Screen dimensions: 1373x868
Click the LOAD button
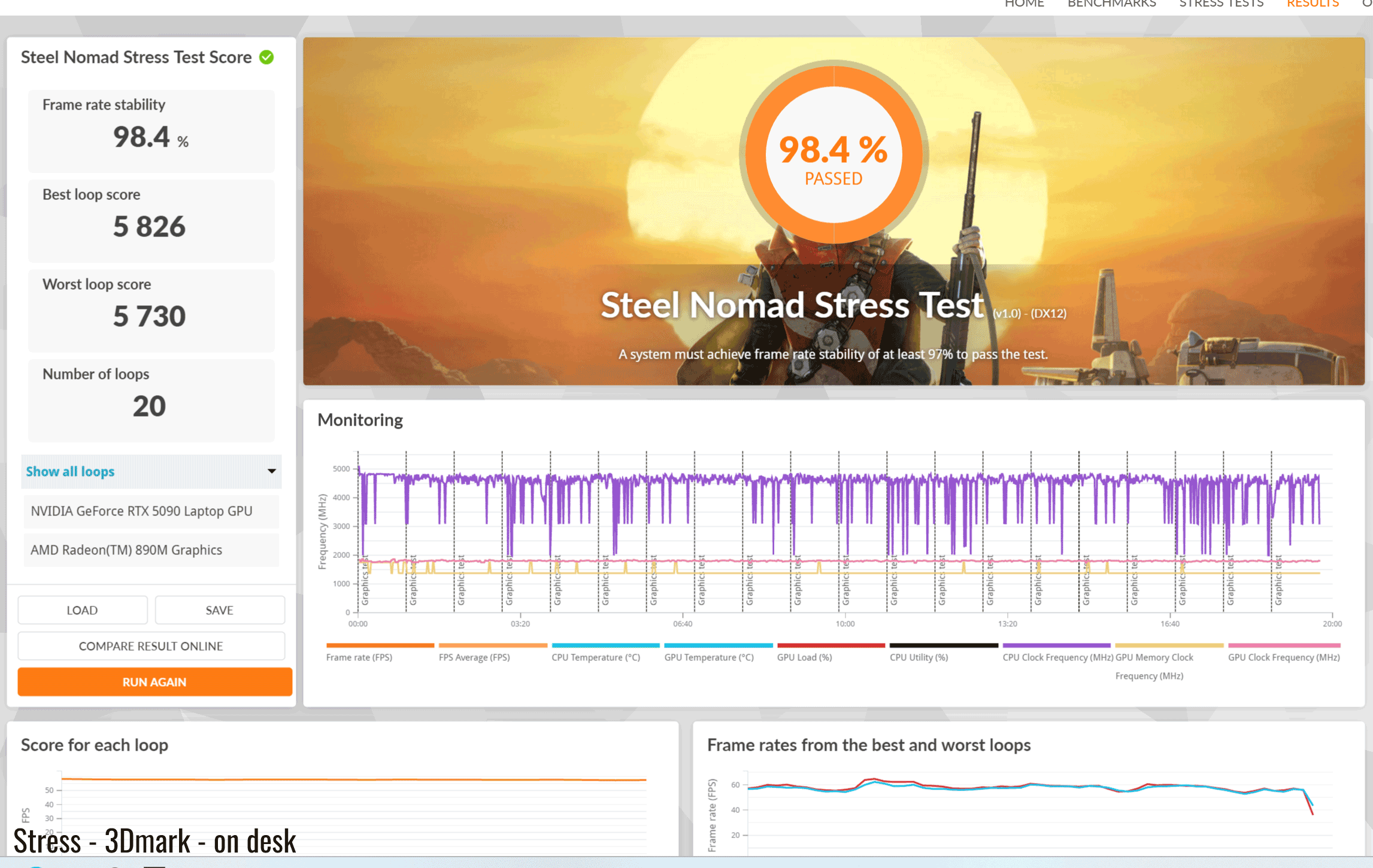click(x=82, y=610)
